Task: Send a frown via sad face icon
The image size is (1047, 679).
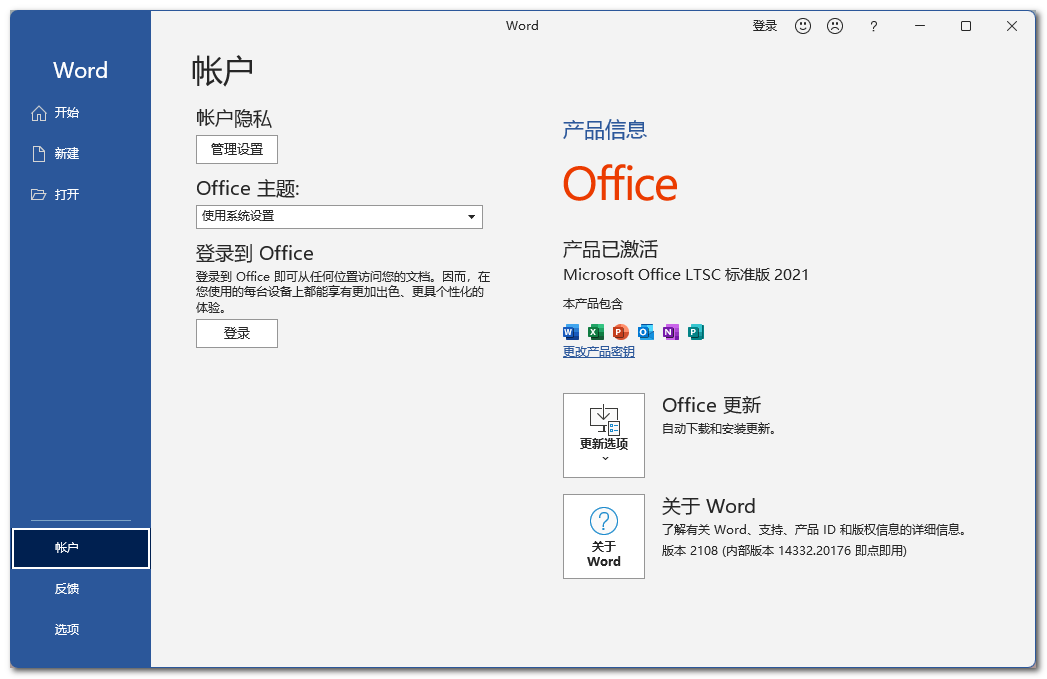Action: coord(835,26)
